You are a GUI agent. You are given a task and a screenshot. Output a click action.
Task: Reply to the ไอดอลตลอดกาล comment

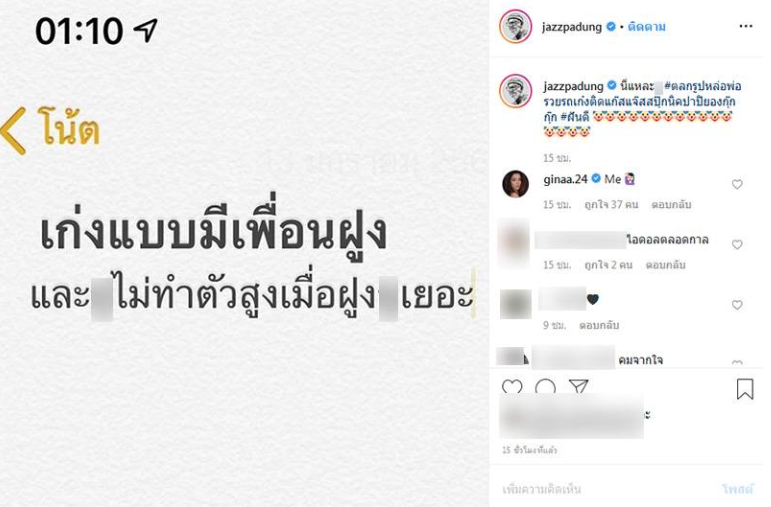pos(665,265)
